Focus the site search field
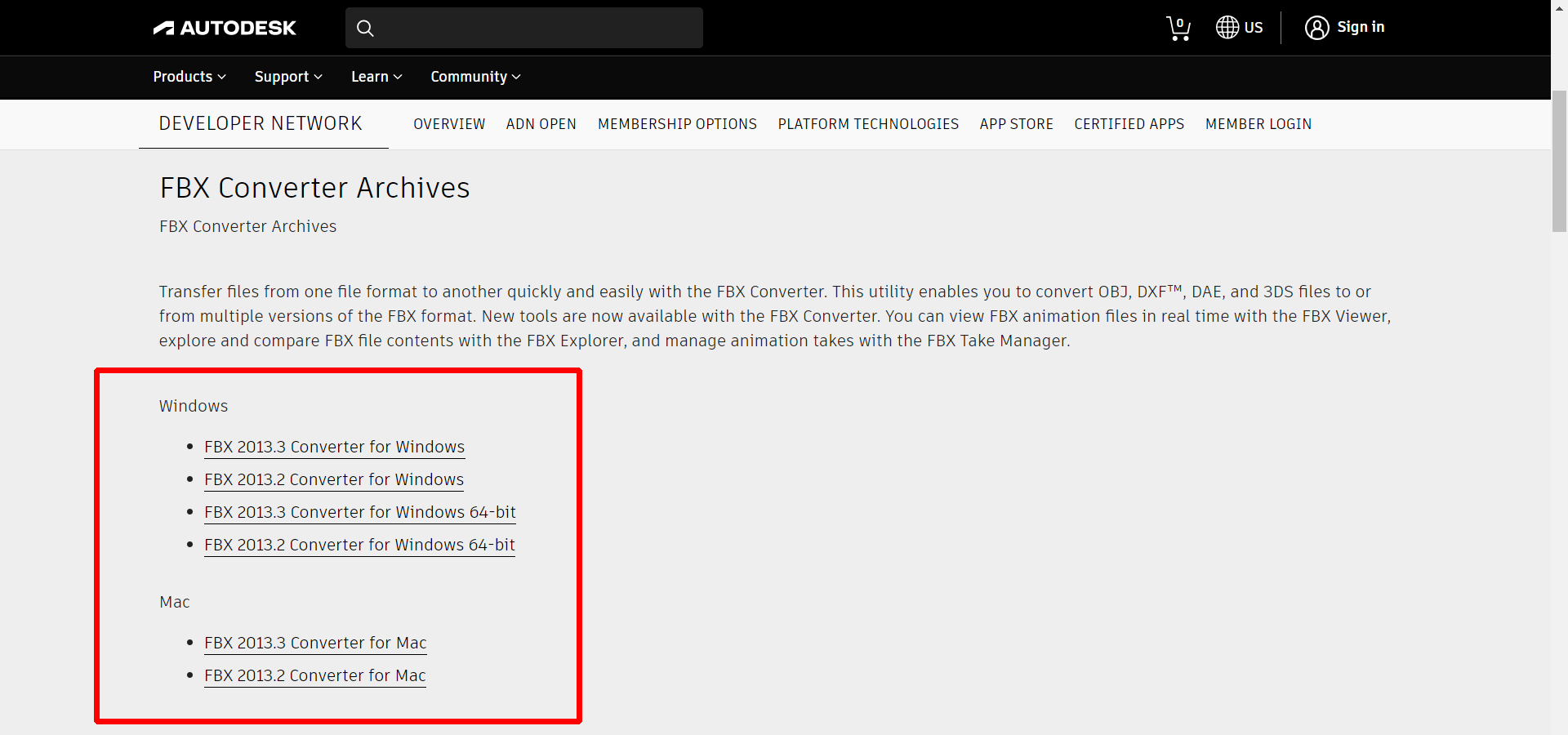1568x735 pixels. pyautogui.click(x=524, y=28)
